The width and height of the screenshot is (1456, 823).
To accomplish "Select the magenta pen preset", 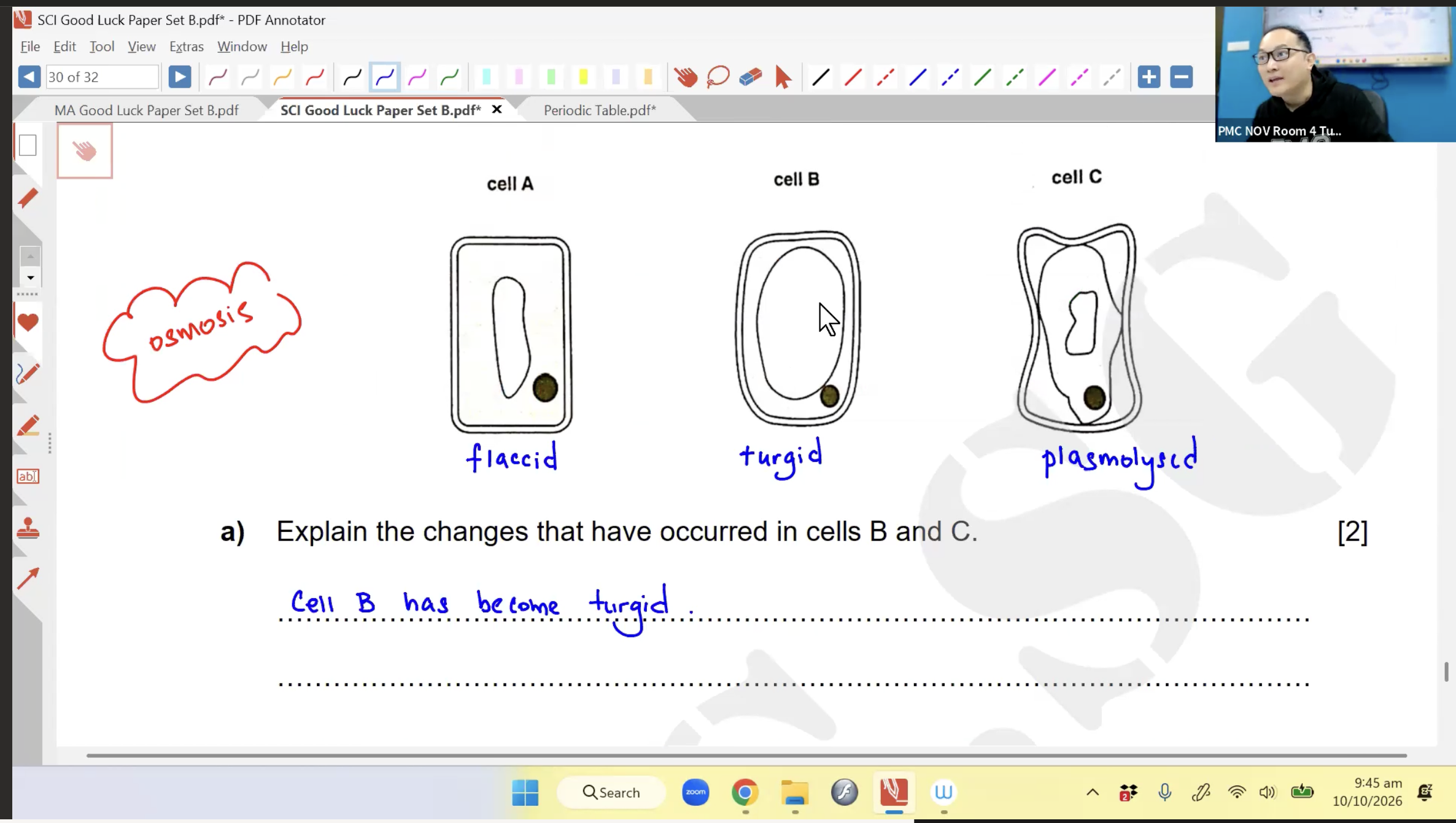I will 417,77.
